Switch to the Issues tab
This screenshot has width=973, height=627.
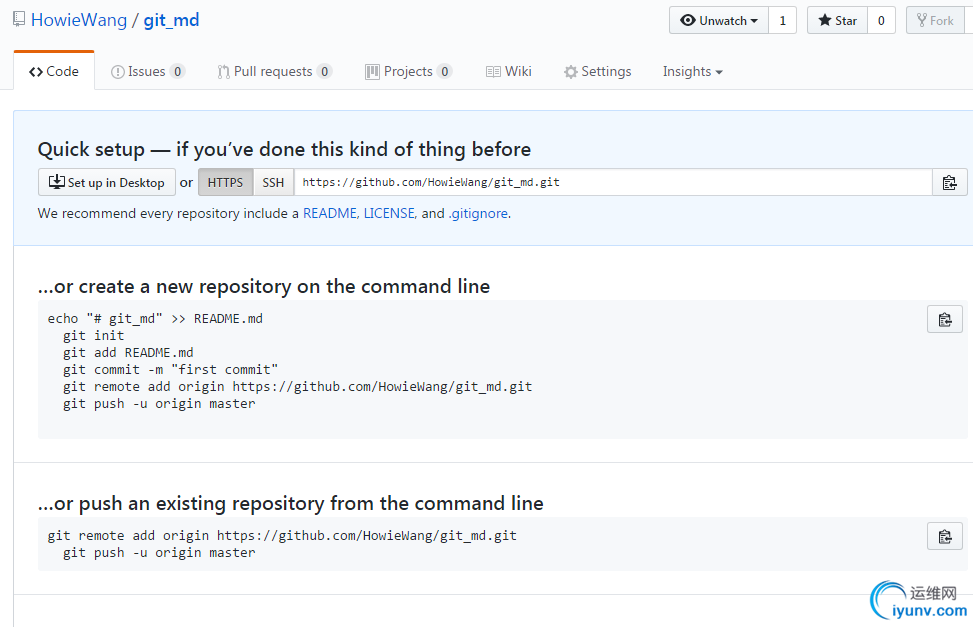point(148,71)
